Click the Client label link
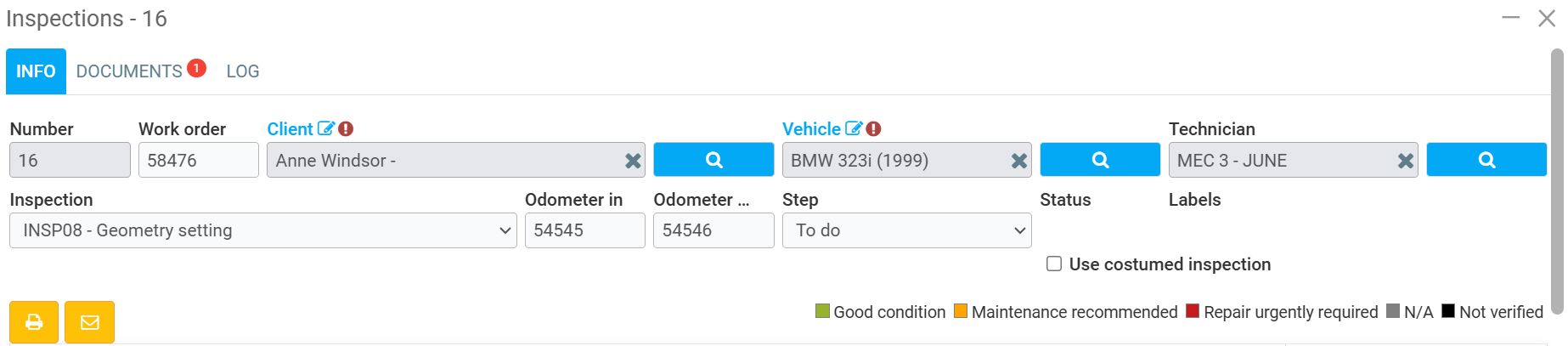 (x=290, y=129)
